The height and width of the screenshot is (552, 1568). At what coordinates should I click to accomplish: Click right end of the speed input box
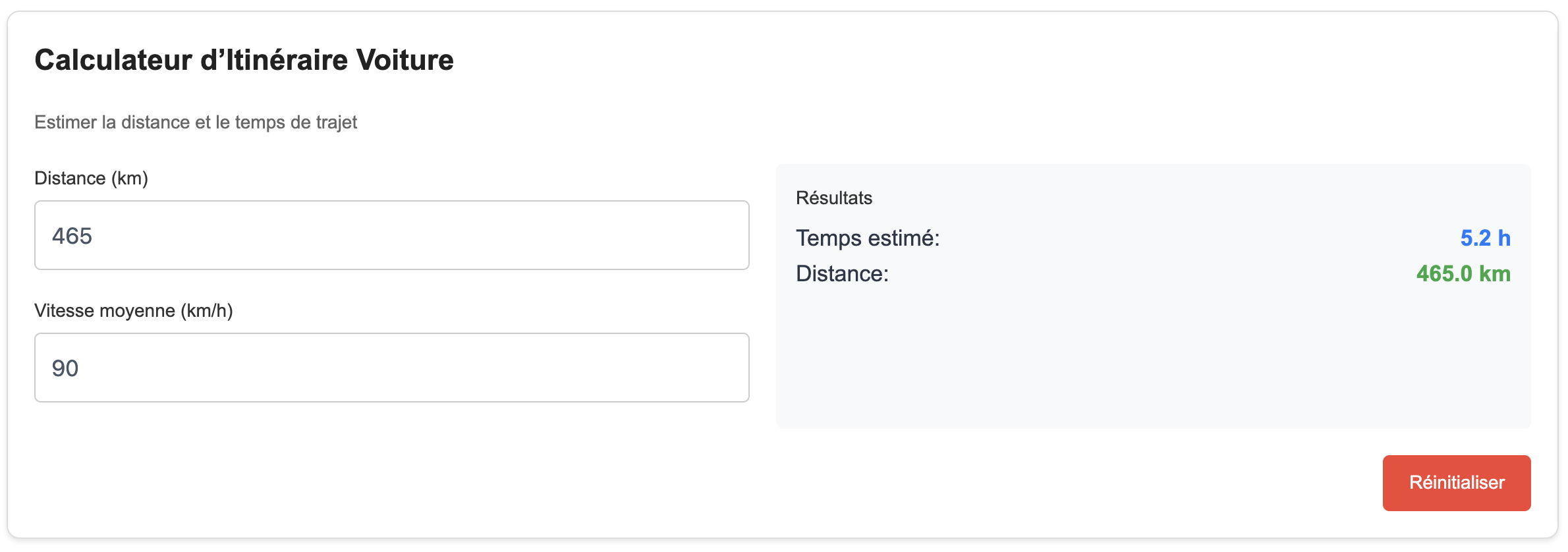pyautogui.click(x=725, y=368)
